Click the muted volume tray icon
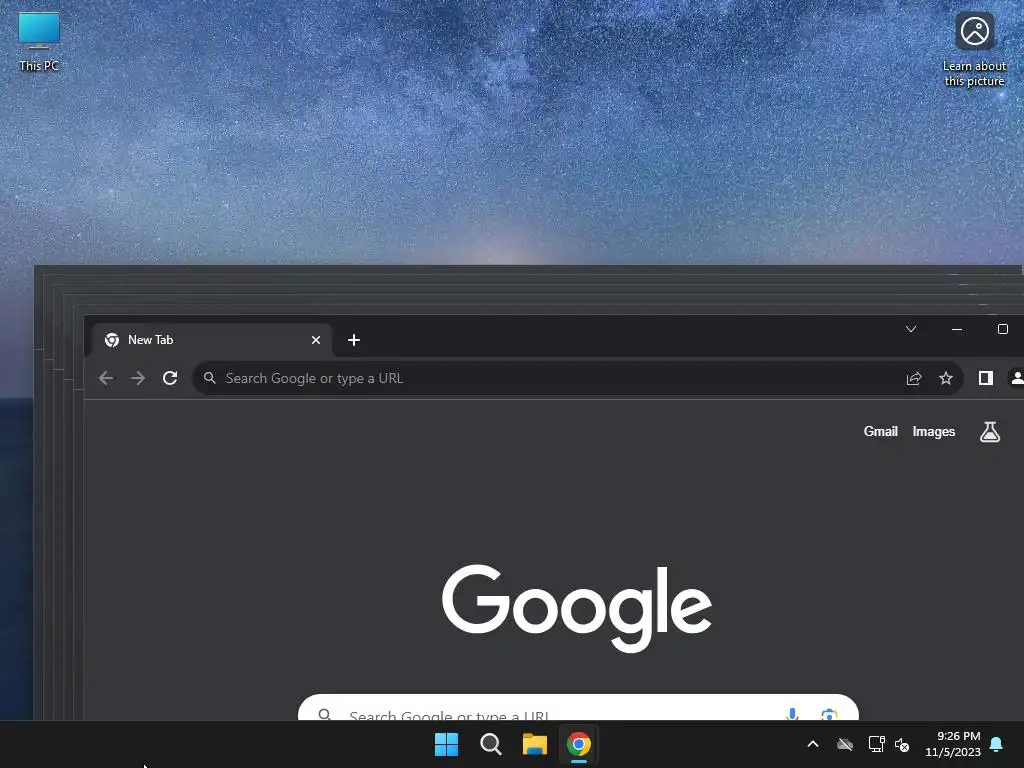1024x768 pixels. click(x=902, y=744)
